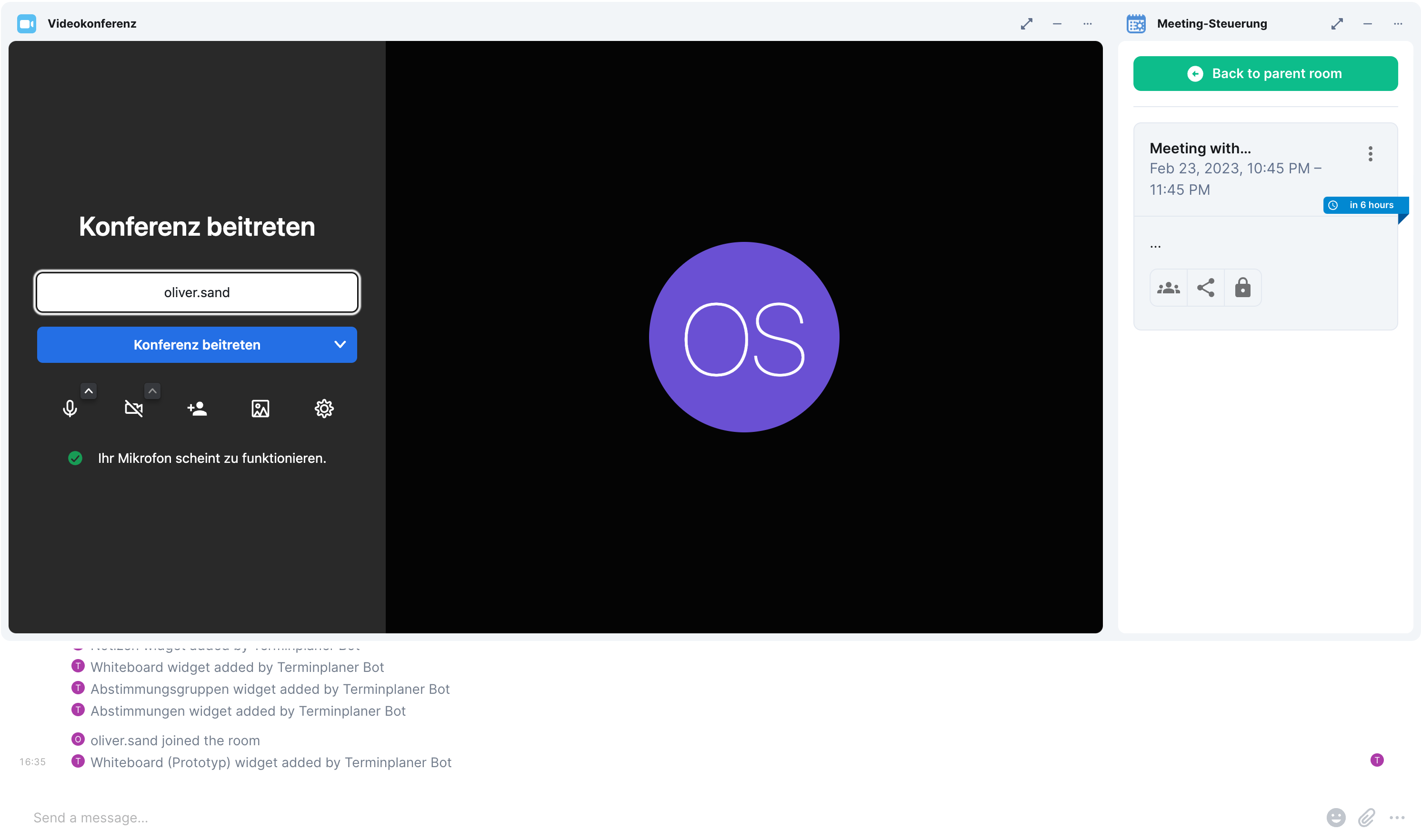Open virtual background selection
Screen dimensions: 1421x840
click(260, 408)
